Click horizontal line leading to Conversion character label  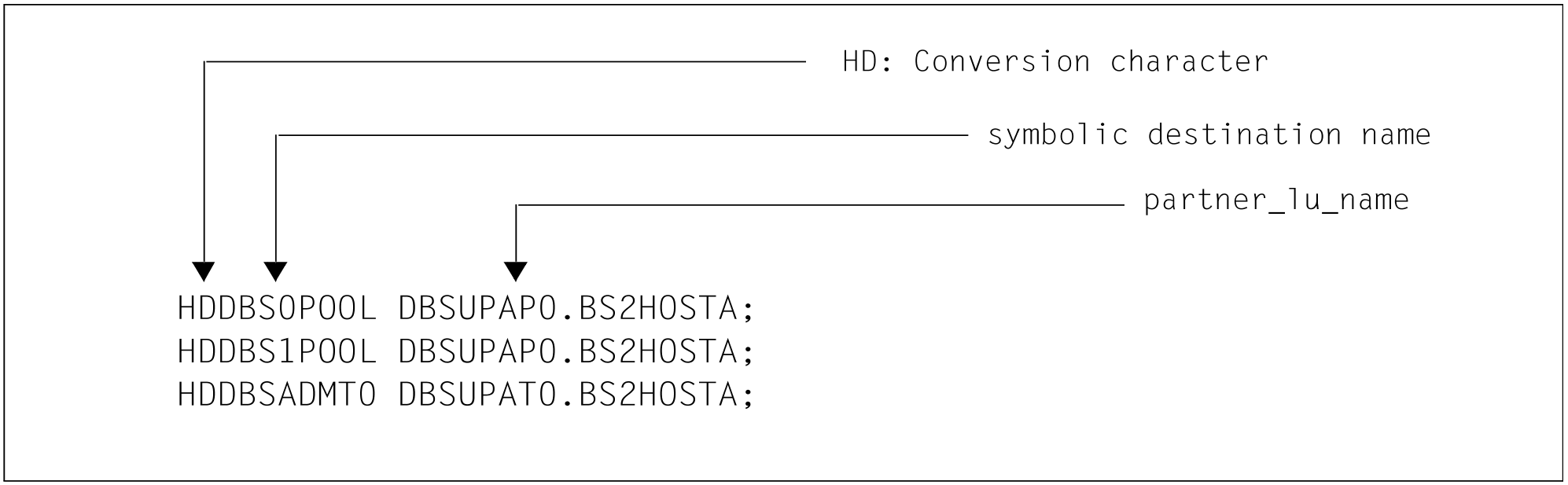coord(503,61)
